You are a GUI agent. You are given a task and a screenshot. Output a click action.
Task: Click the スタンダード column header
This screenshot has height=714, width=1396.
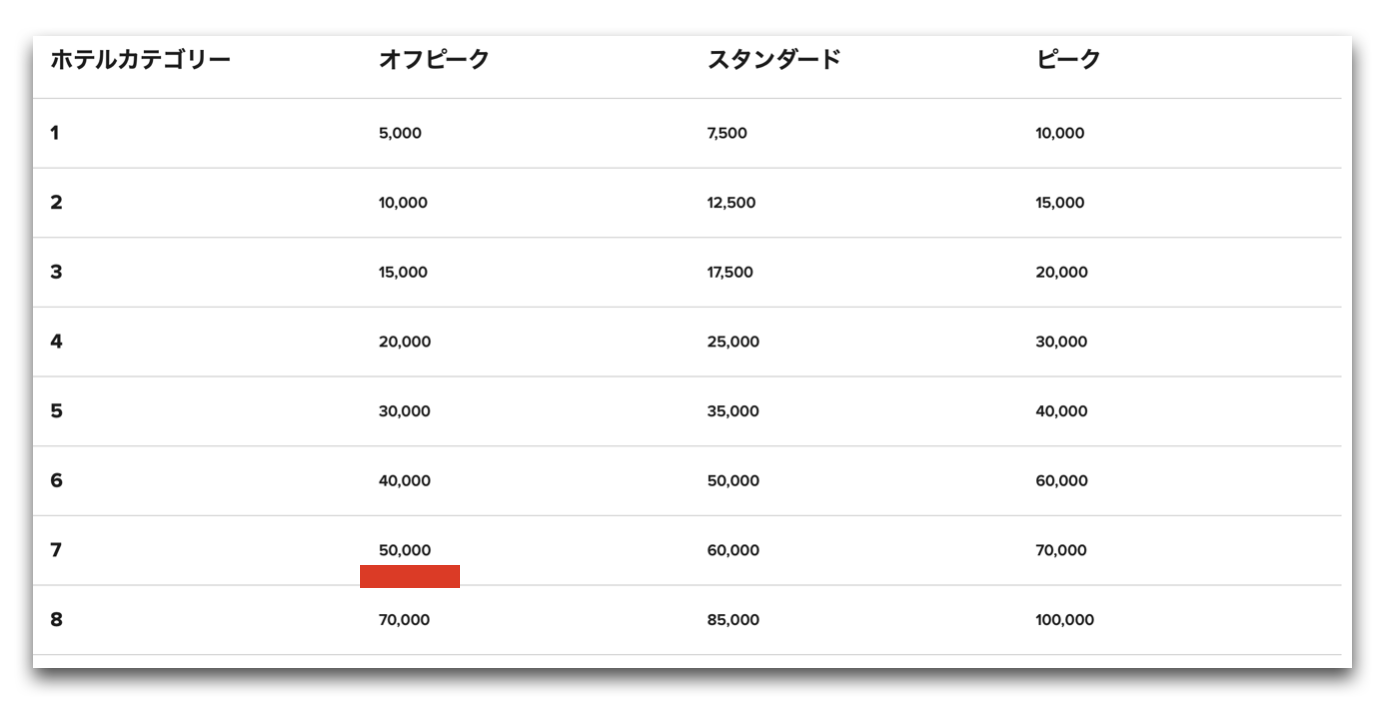(x=774, y=60)
